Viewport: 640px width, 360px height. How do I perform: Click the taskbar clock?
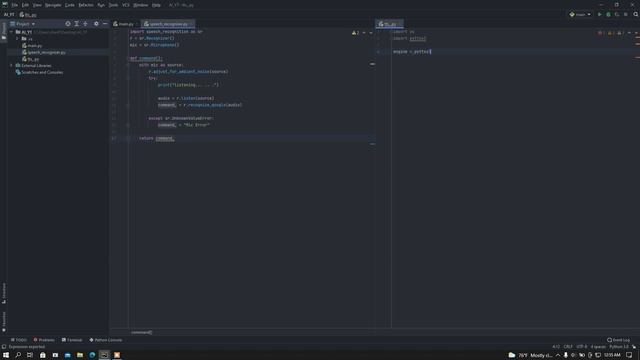(612, 355)
